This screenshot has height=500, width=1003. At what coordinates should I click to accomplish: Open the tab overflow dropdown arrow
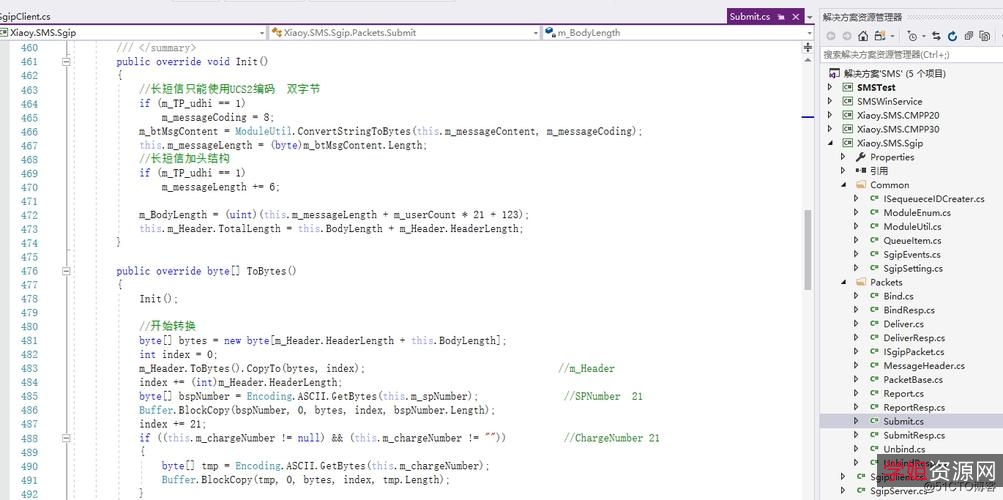(810, 17)
